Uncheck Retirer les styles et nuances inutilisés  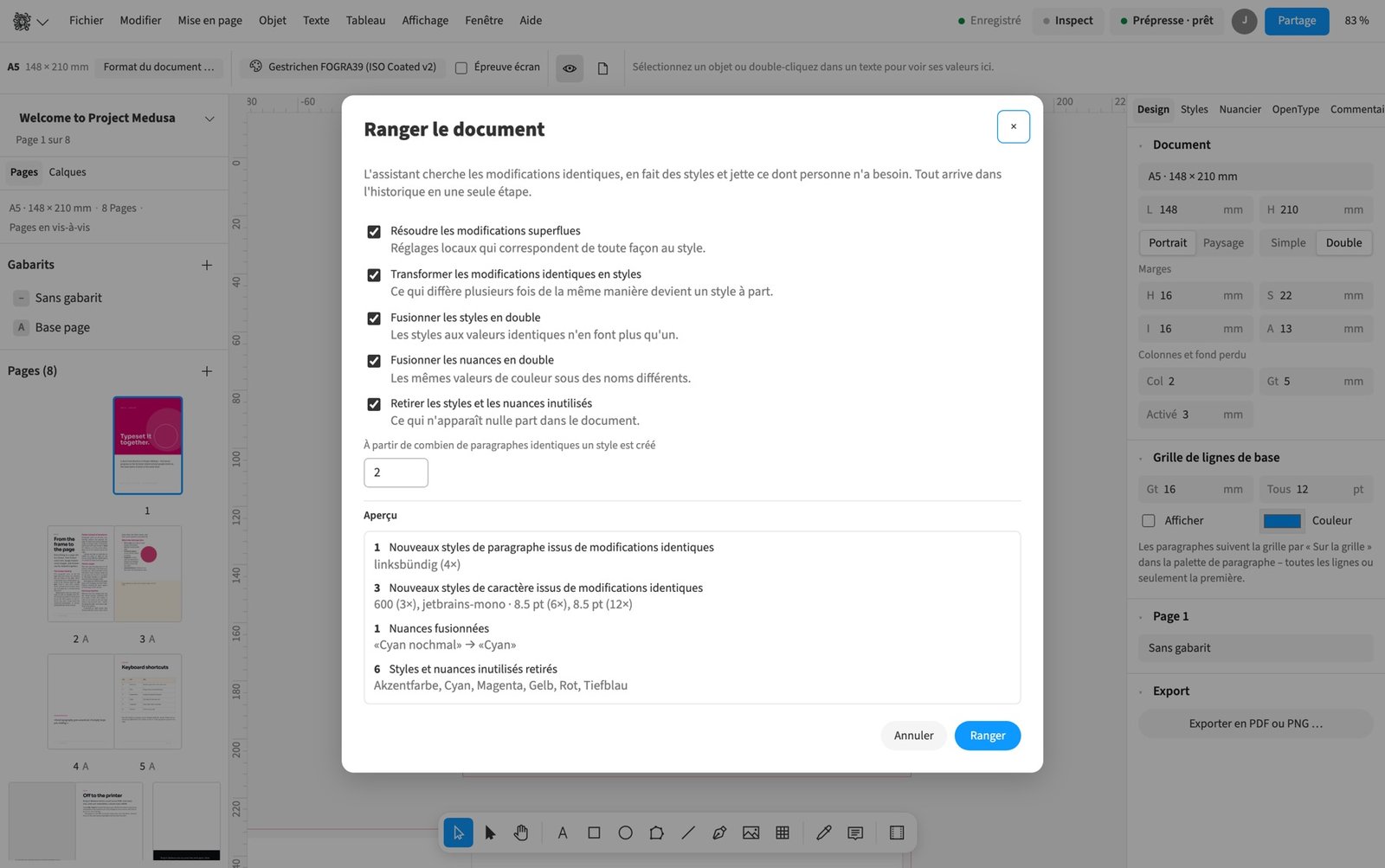click(374, 404)
